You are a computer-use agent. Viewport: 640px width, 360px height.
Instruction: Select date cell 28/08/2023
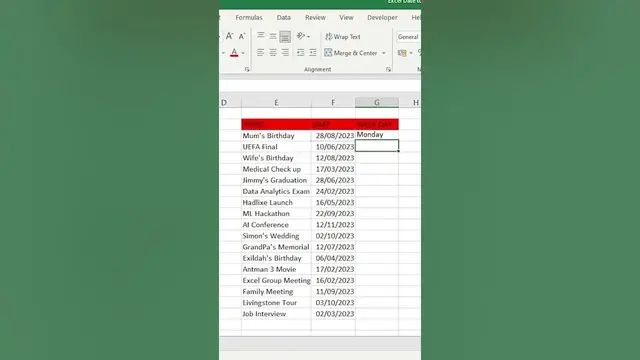pyautogui.click(x=333, y=136)
